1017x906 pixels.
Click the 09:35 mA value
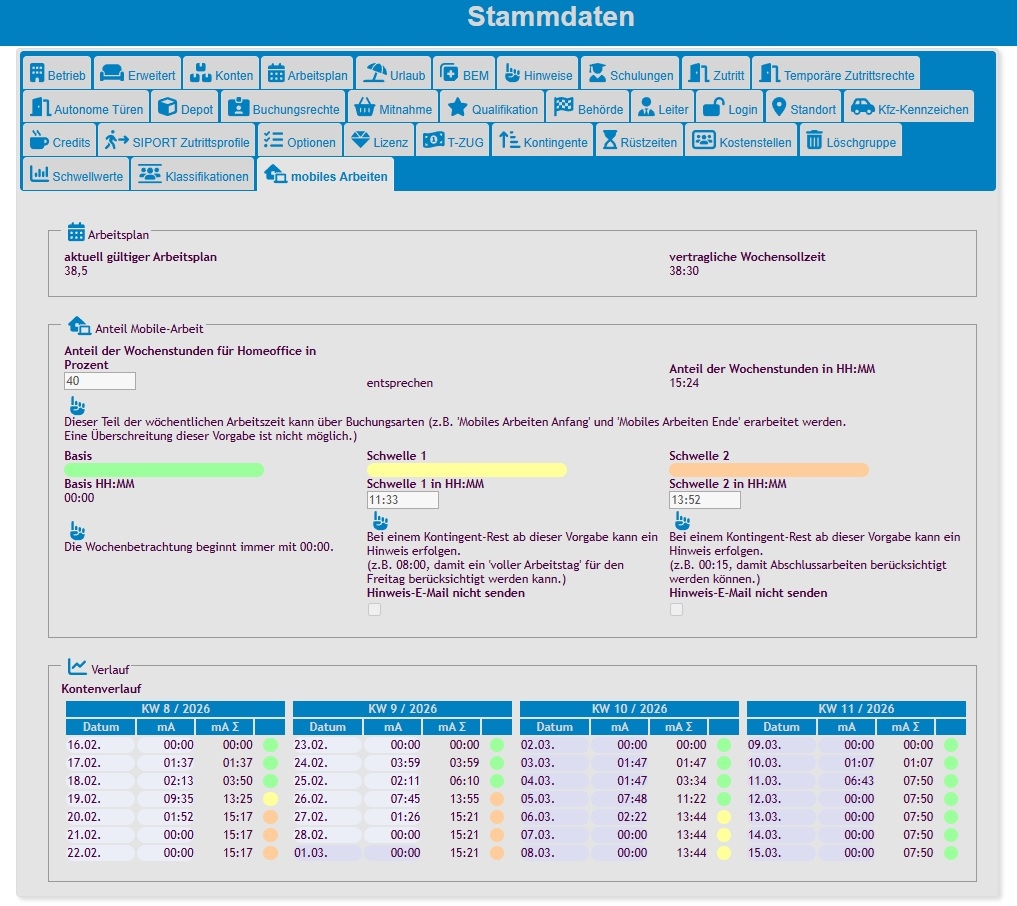[178, 799]
